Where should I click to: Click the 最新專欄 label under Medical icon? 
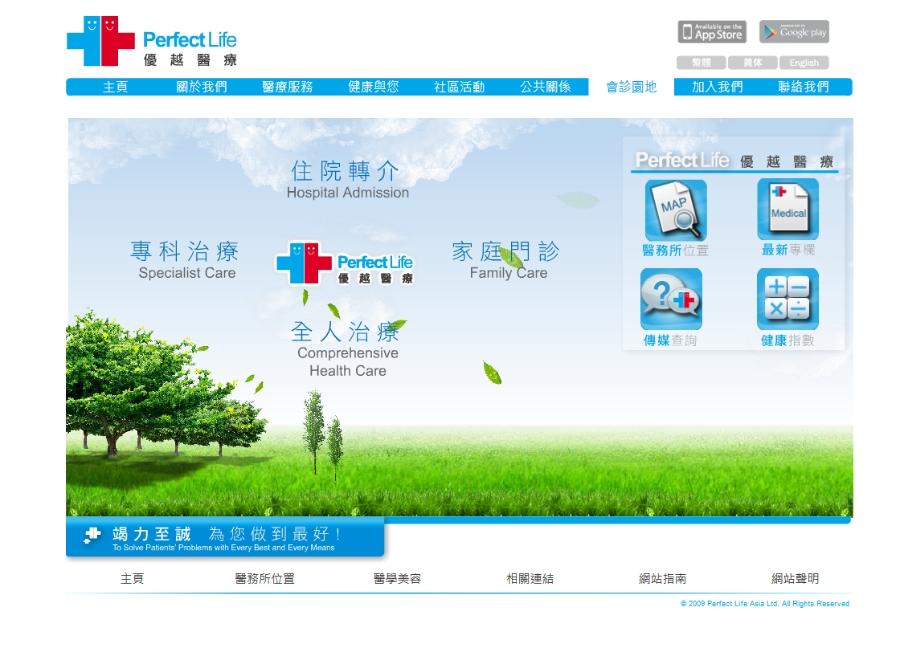click(788, 250)
